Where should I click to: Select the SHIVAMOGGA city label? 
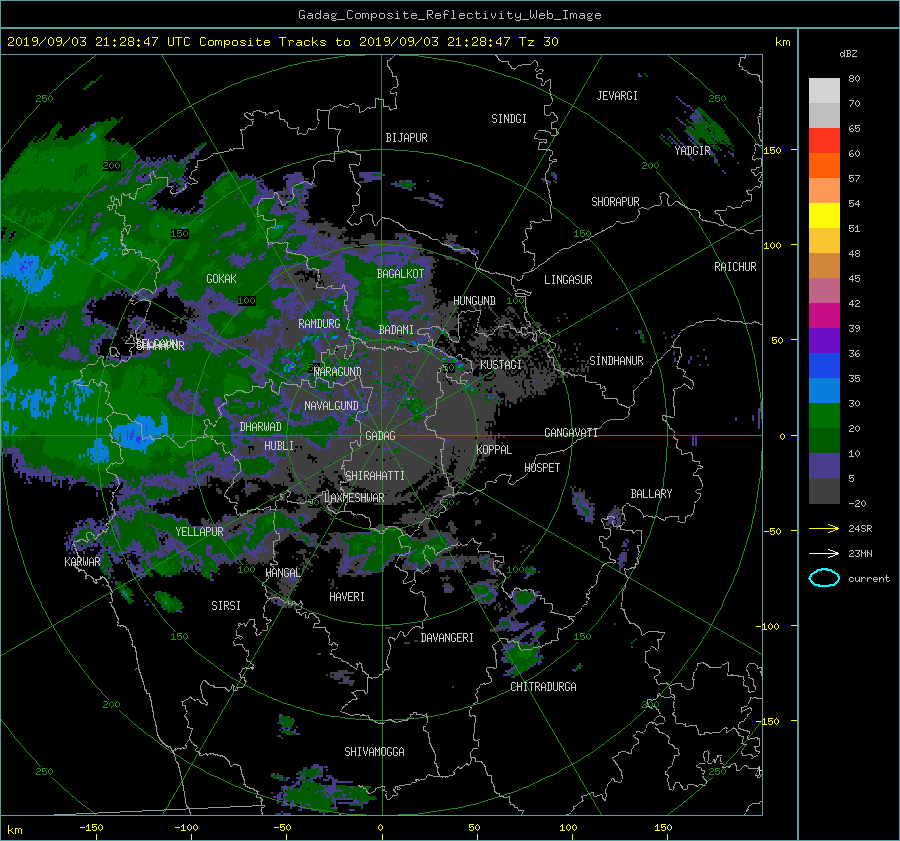(374, 751)
